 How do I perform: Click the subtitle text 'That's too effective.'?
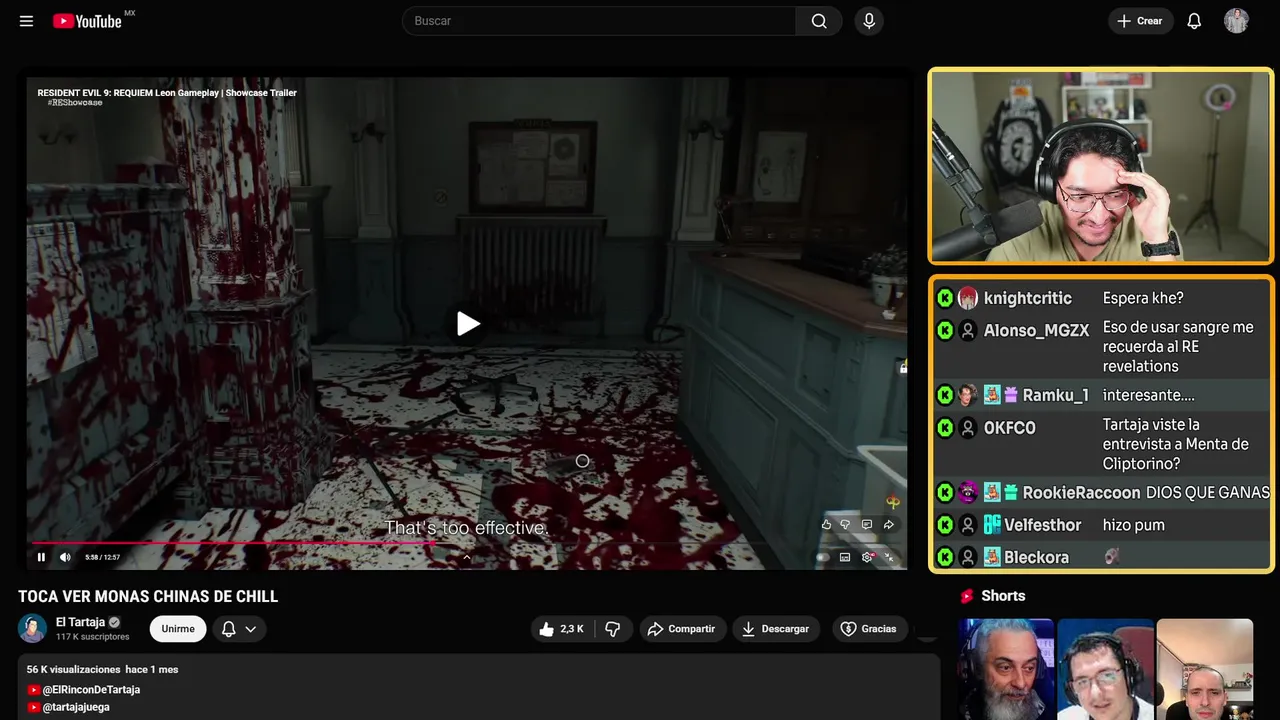pos(466,528)
